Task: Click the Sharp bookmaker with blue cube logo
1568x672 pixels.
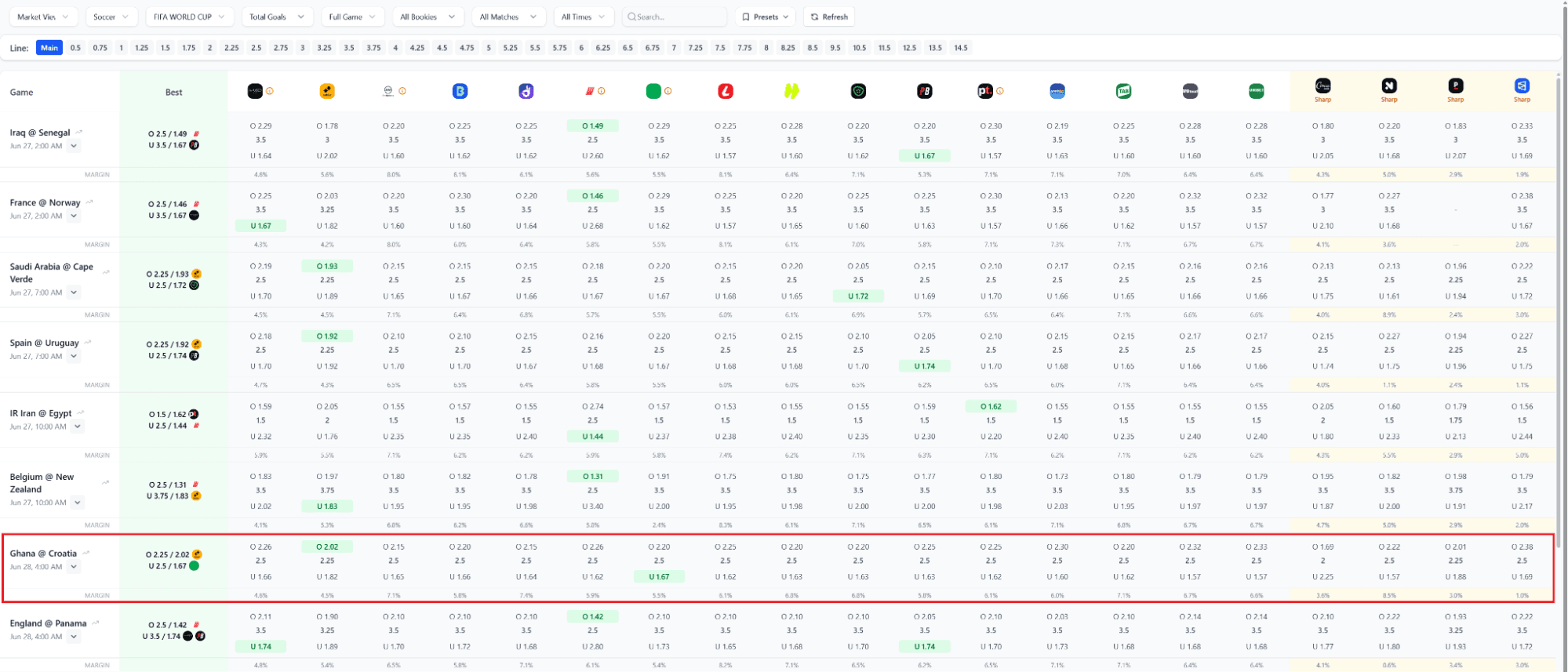Action: click(1522, 86)
